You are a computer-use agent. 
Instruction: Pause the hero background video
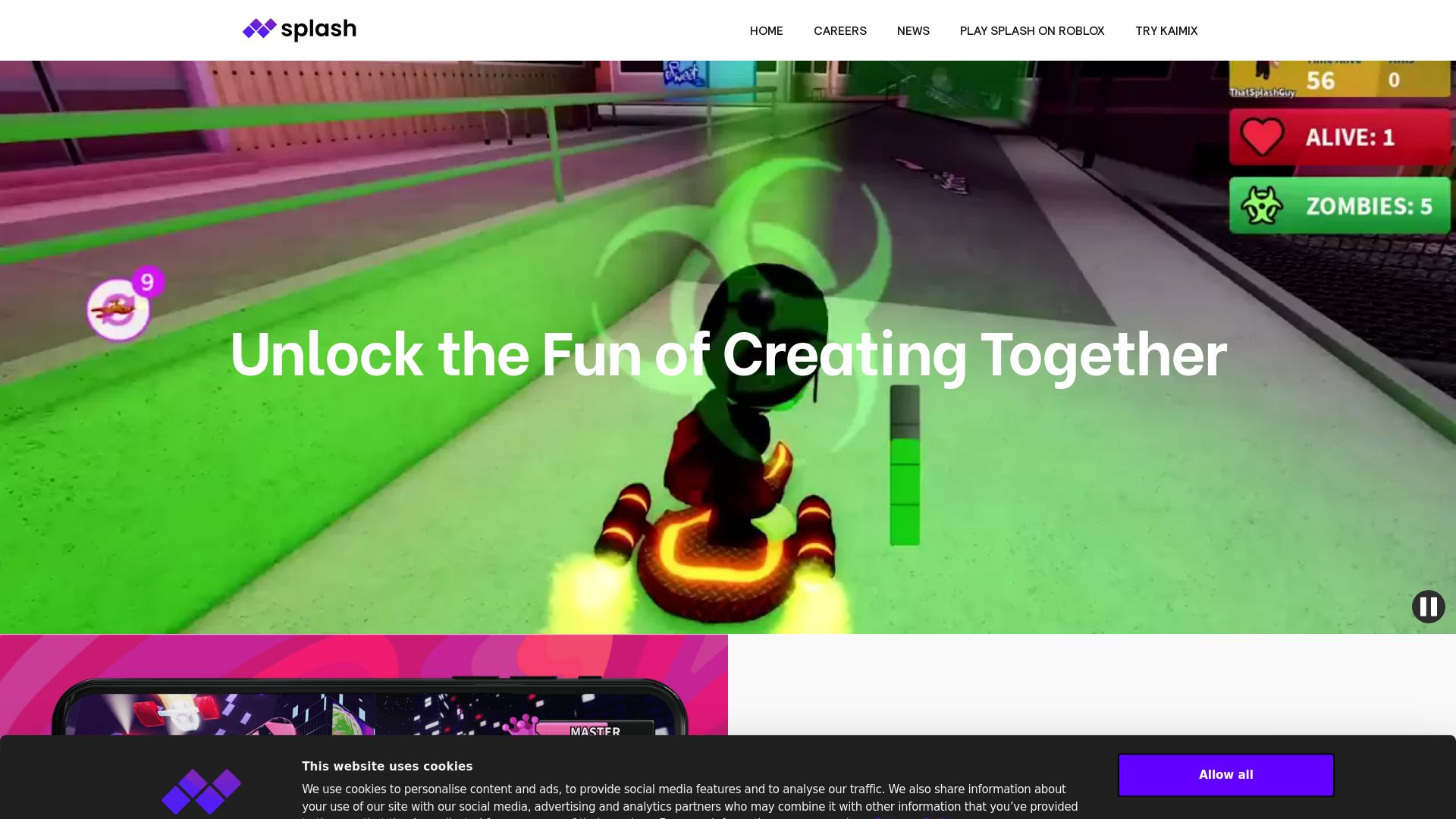point(1428,607)
